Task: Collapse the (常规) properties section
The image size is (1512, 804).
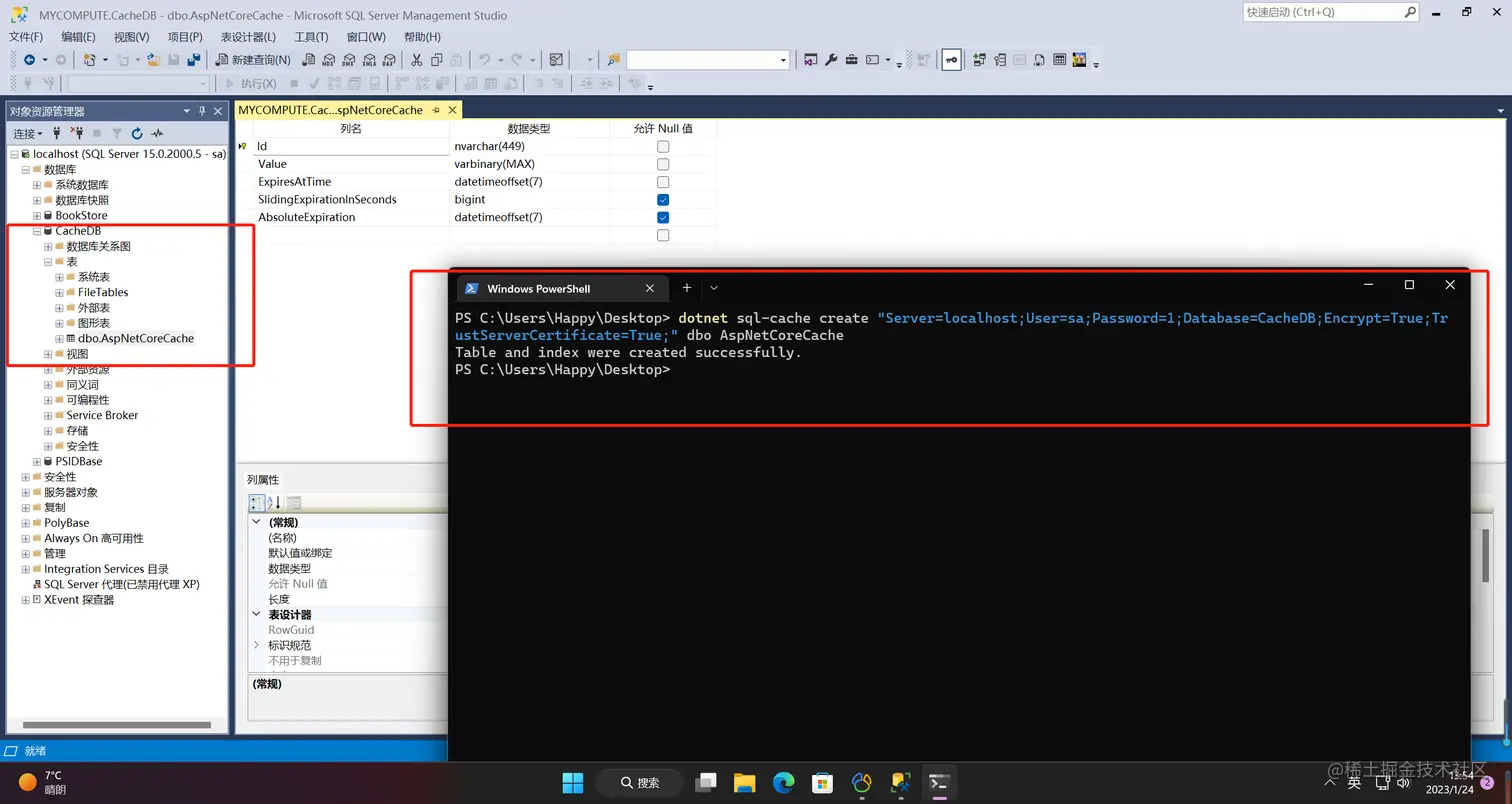Action: (256, 522)
